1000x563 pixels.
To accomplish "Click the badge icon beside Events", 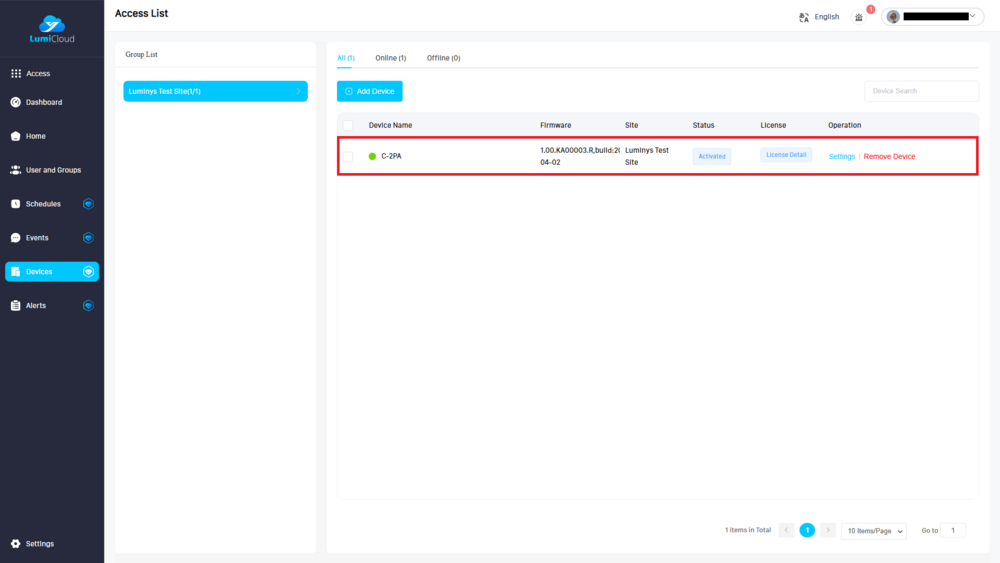I will click(x=88, y=238).
